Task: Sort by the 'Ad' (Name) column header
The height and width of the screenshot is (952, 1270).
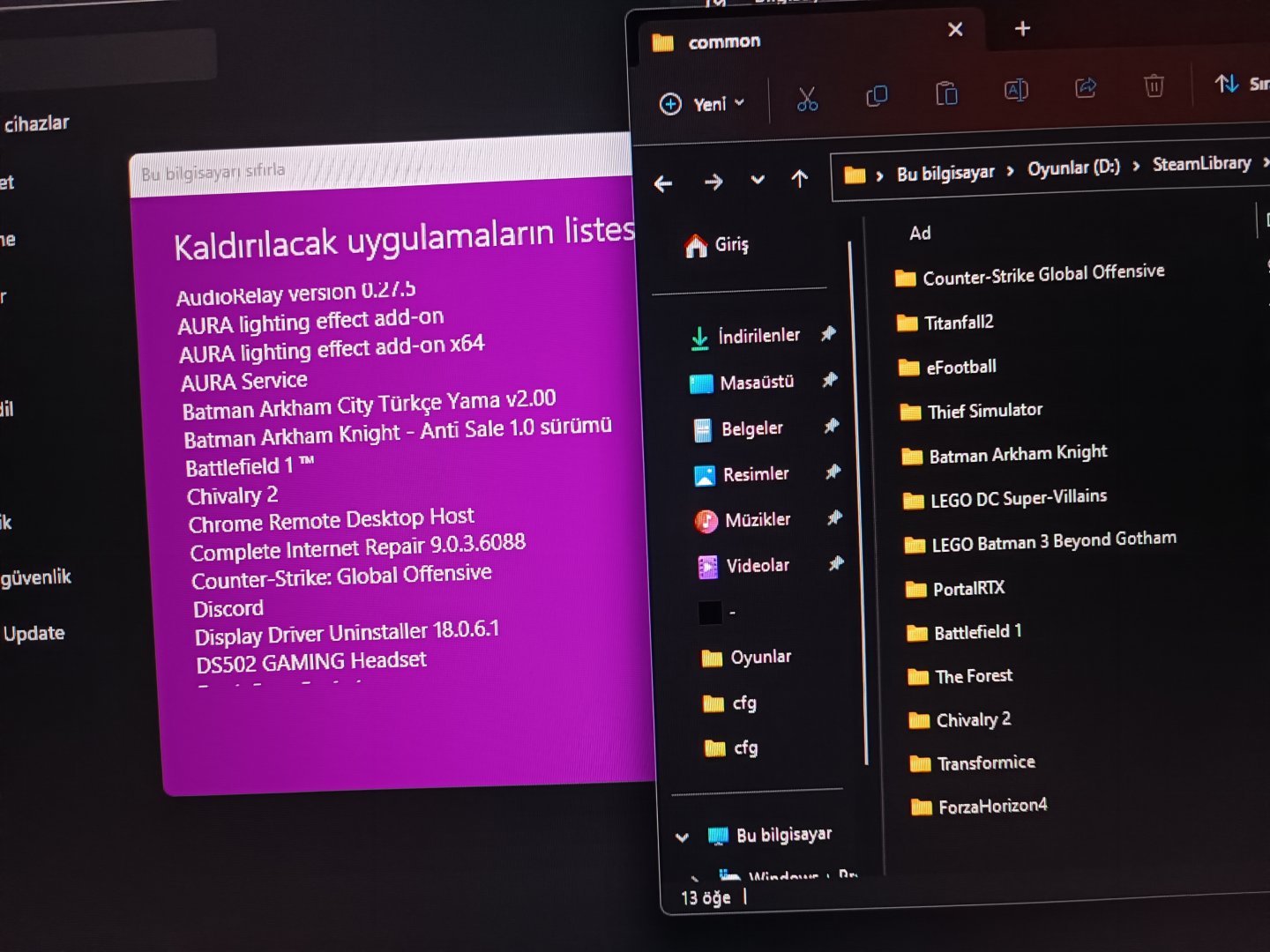Action: coord(920,233)
